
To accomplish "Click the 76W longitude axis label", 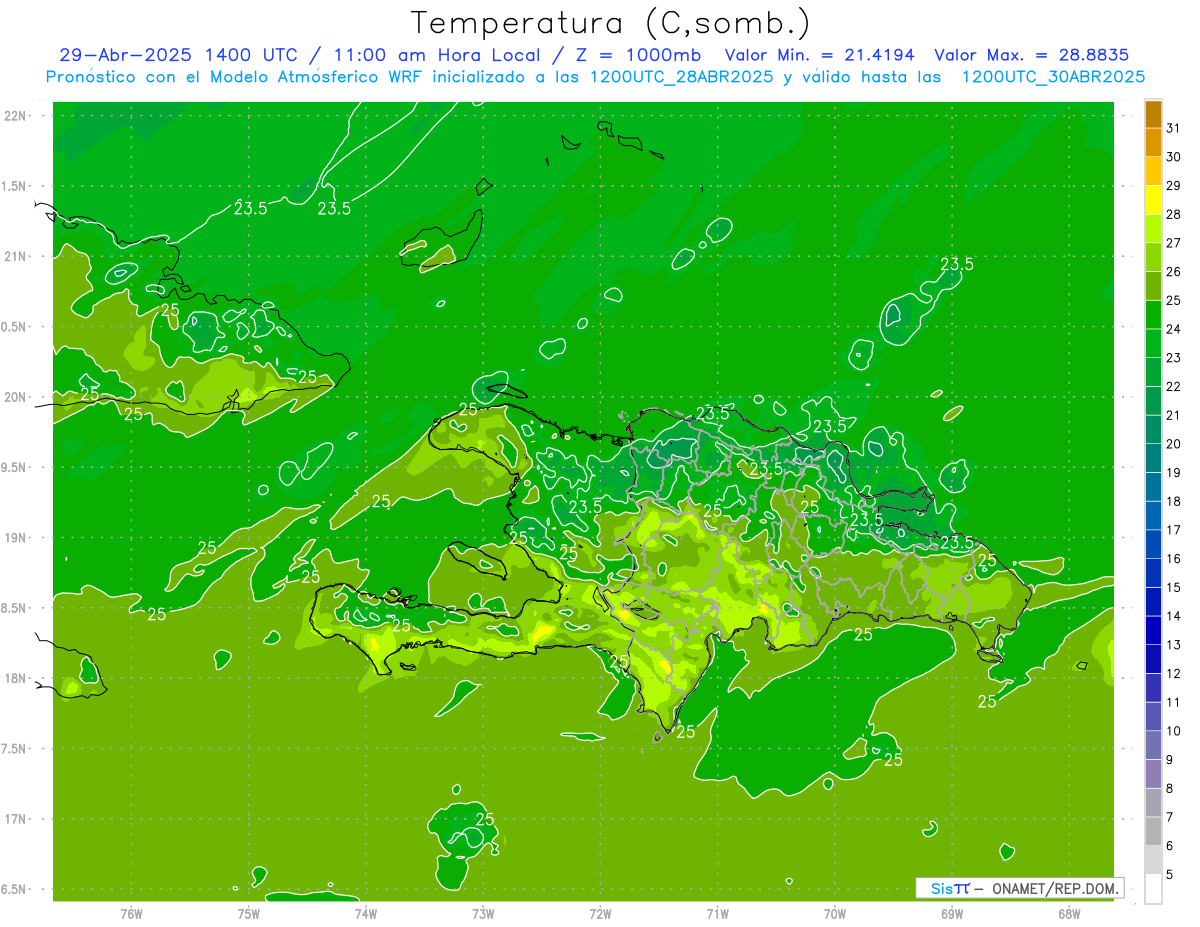I will click(x=131, y=914).
